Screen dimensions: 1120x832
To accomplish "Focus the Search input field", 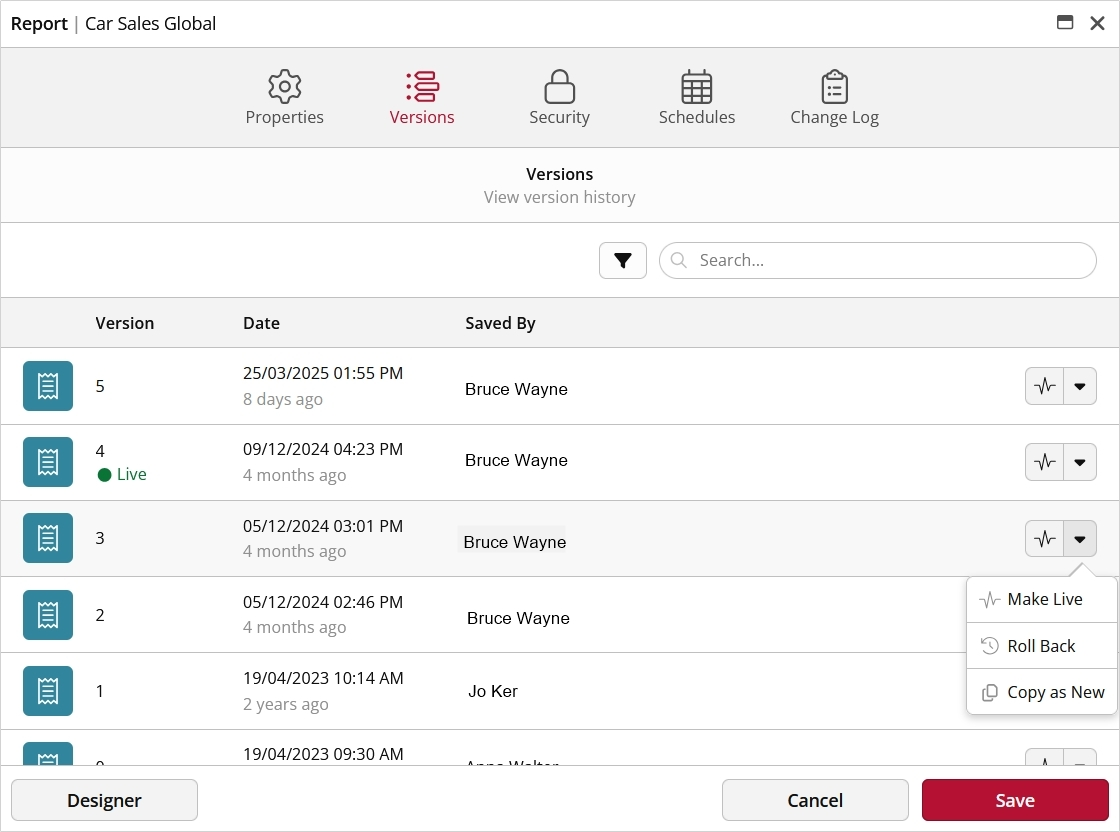I will 877,261.
